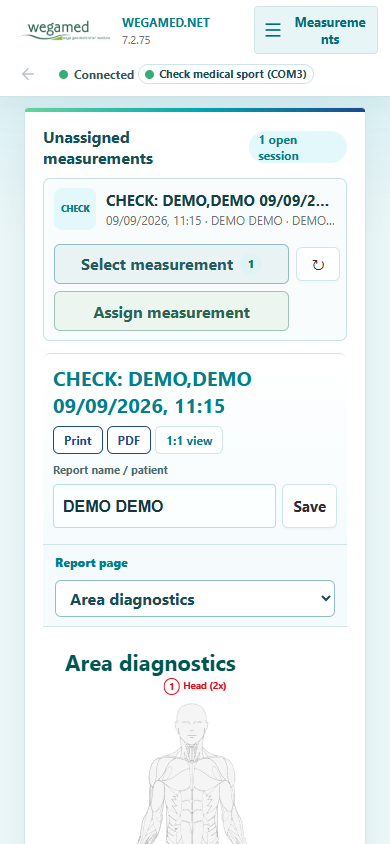Click Select measurement button
390x844 pixels.
click(x=171, y=264)
